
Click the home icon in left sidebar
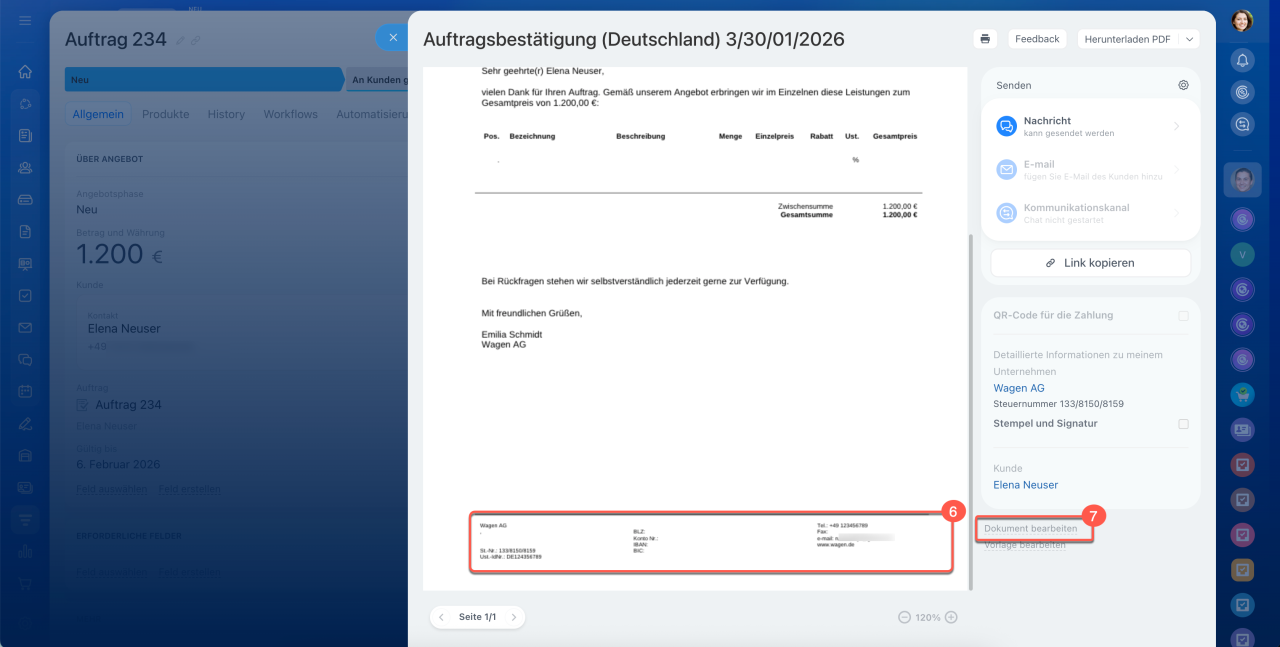25,72
